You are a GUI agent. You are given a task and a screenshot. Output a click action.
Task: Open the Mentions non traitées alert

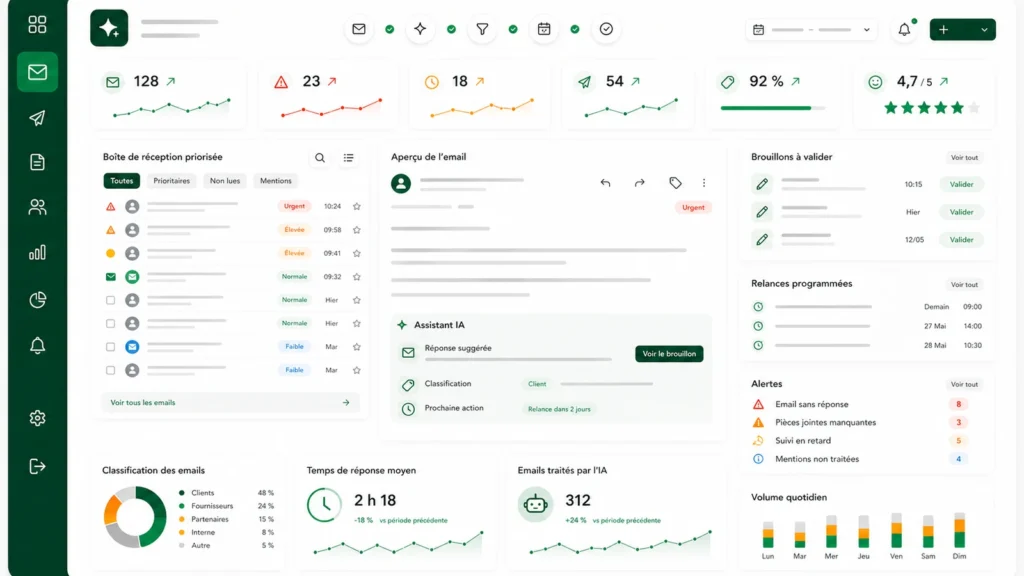pos(861,459)
